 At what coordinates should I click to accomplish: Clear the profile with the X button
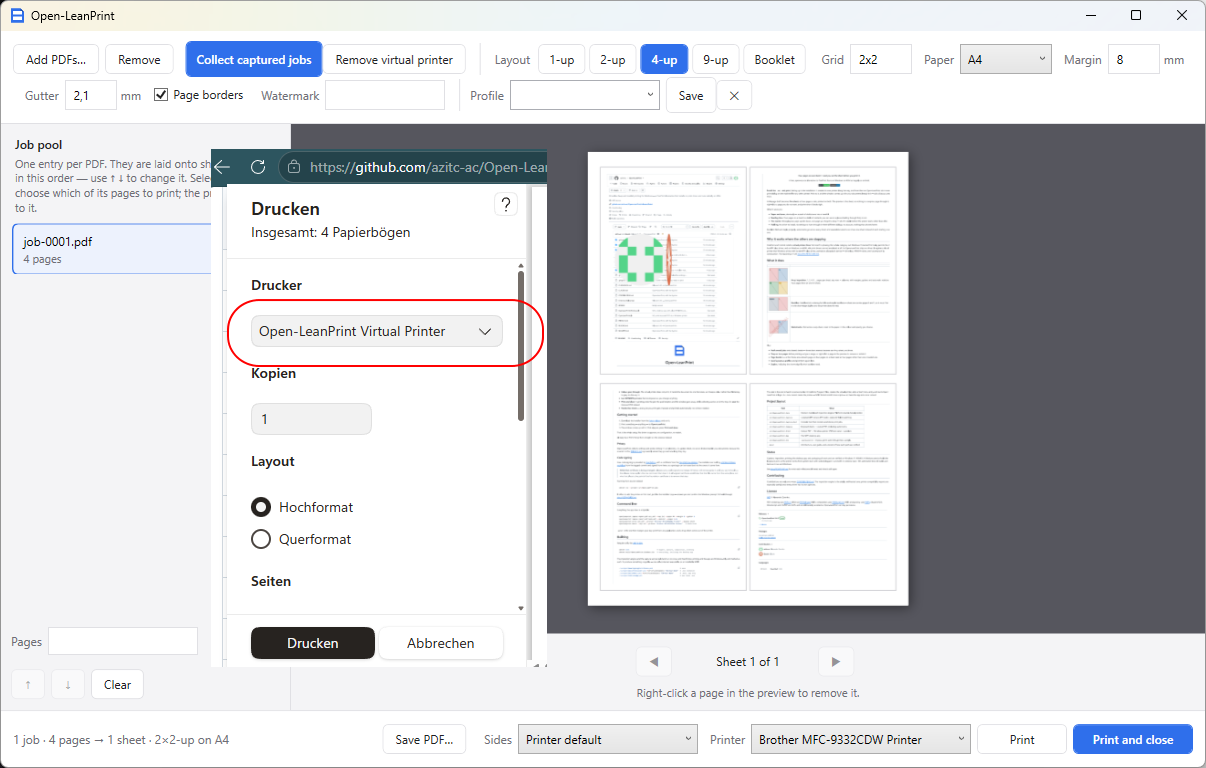(734, 96)
